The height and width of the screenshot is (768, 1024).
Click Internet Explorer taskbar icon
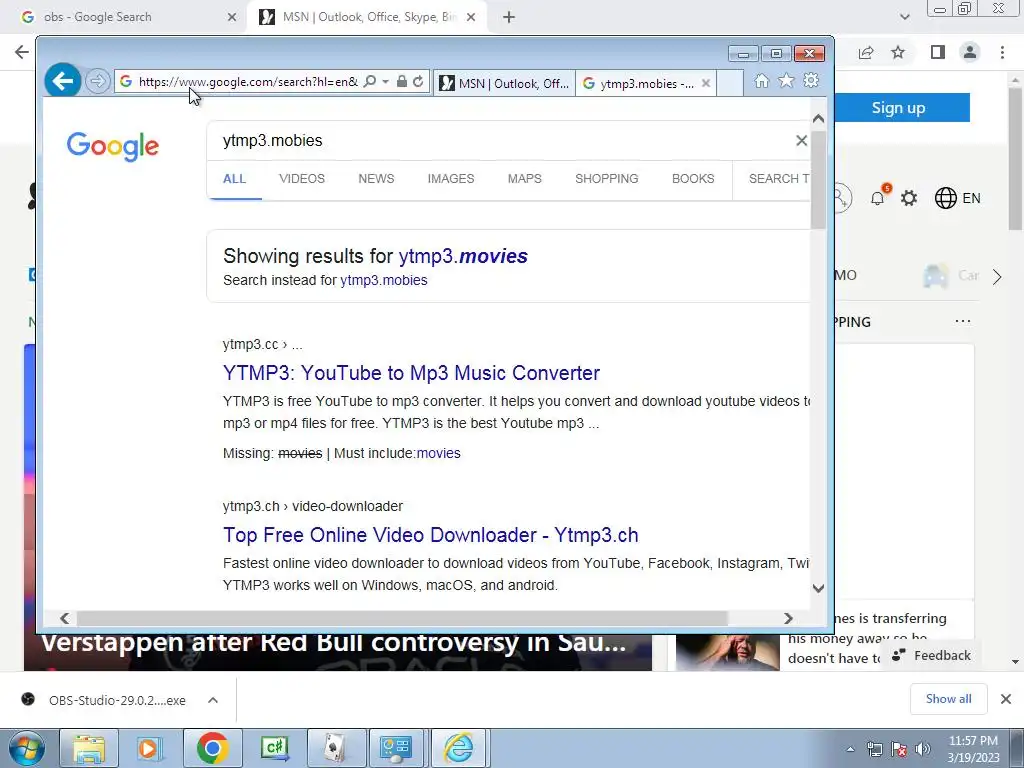click(x=458, y=748)
